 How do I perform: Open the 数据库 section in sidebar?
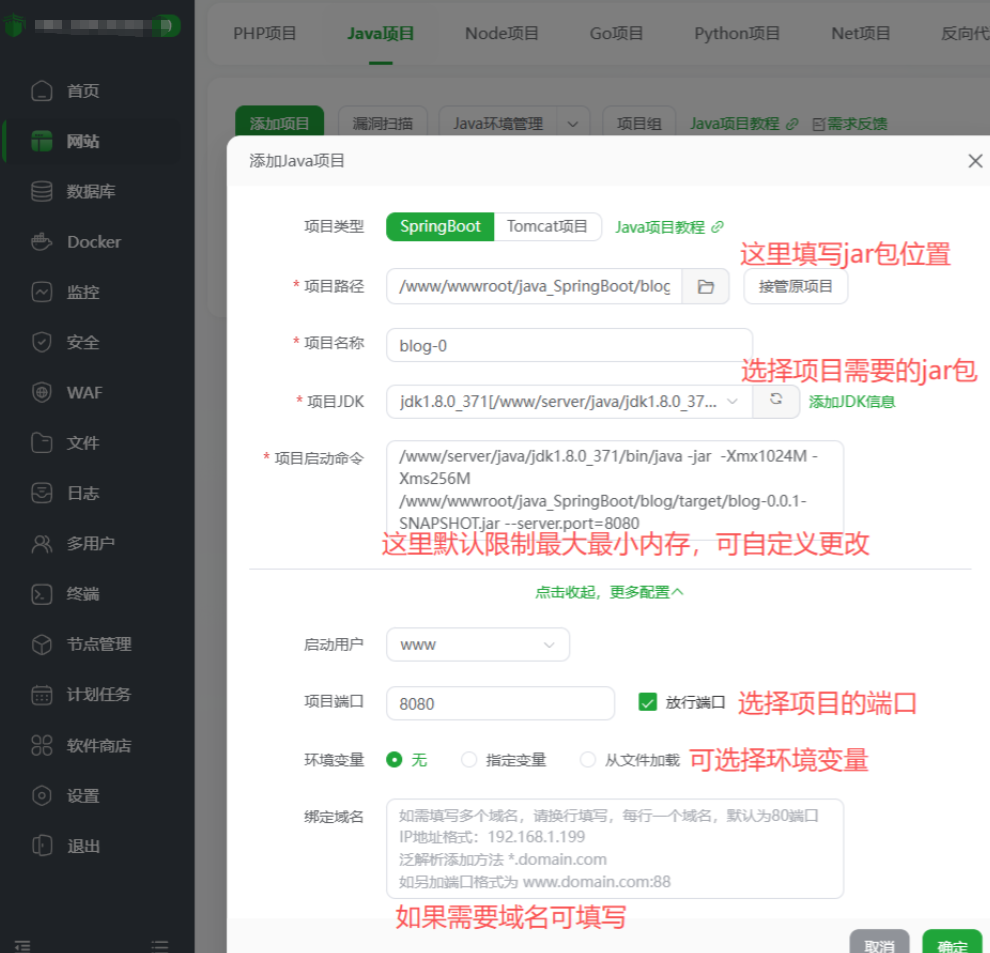click(x=83, y=191)
